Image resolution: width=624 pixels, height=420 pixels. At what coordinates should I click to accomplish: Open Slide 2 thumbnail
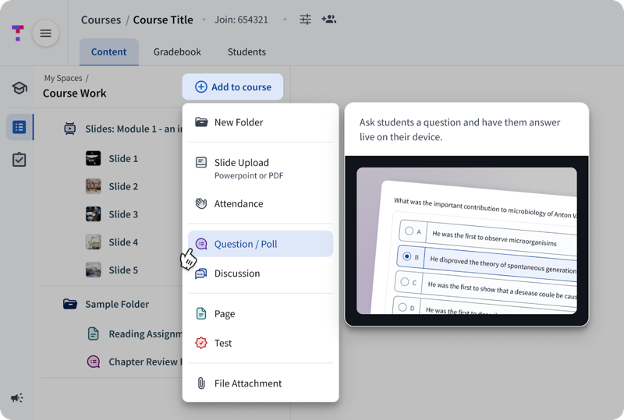[93, 186]
